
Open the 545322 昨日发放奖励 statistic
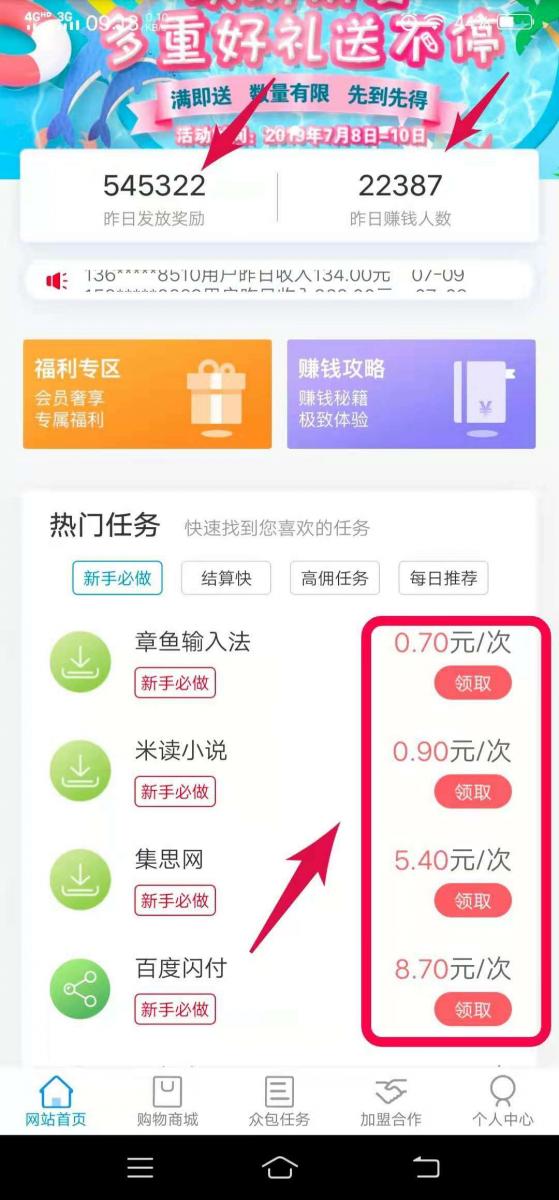154,198
